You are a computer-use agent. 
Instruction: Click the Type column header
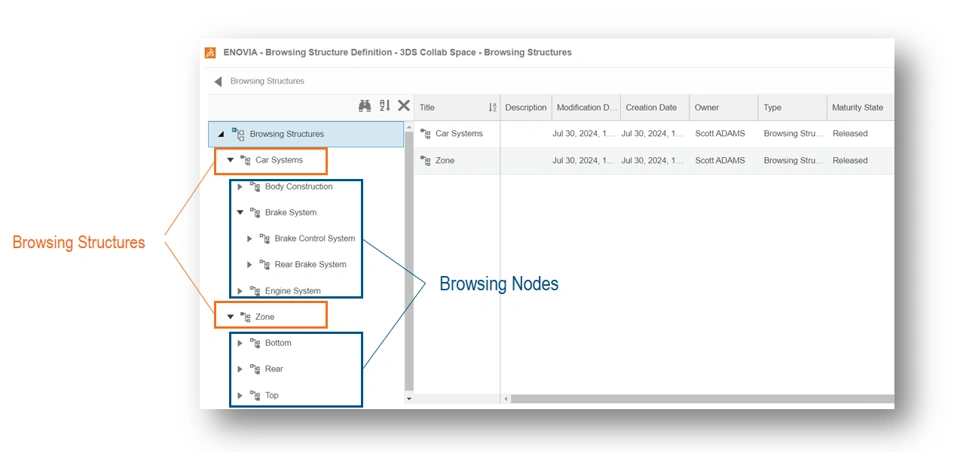[x=792, y=108]
